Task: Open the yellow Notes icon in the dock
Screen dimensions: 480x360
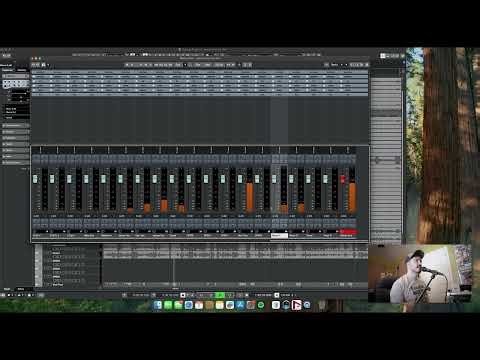Action: (x=220, y=305)
